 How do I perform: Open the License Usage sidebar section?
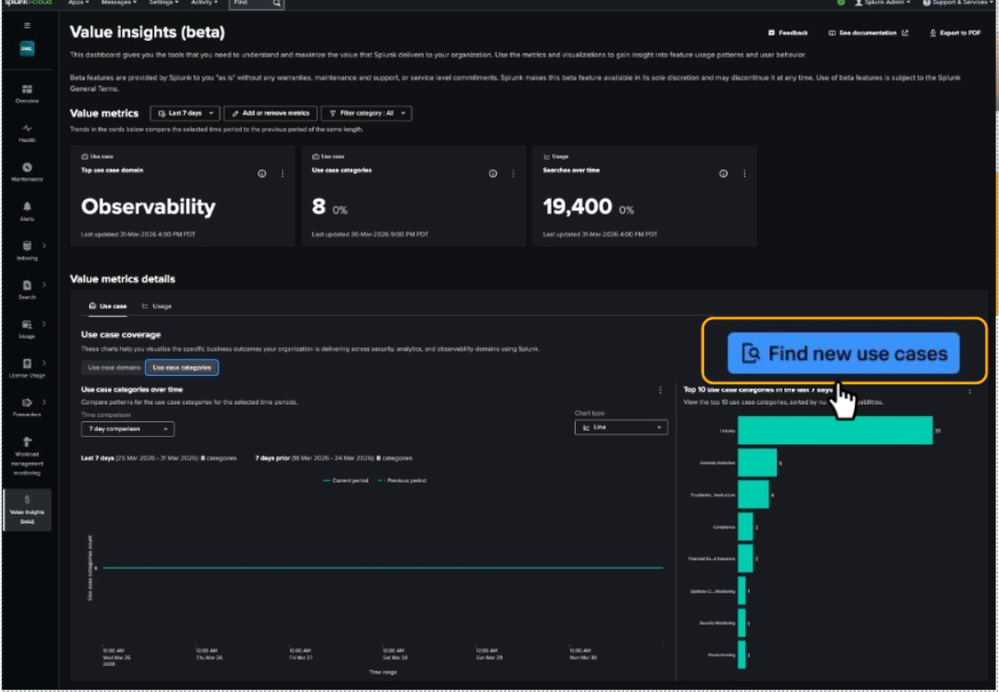(x=27, y=368)
